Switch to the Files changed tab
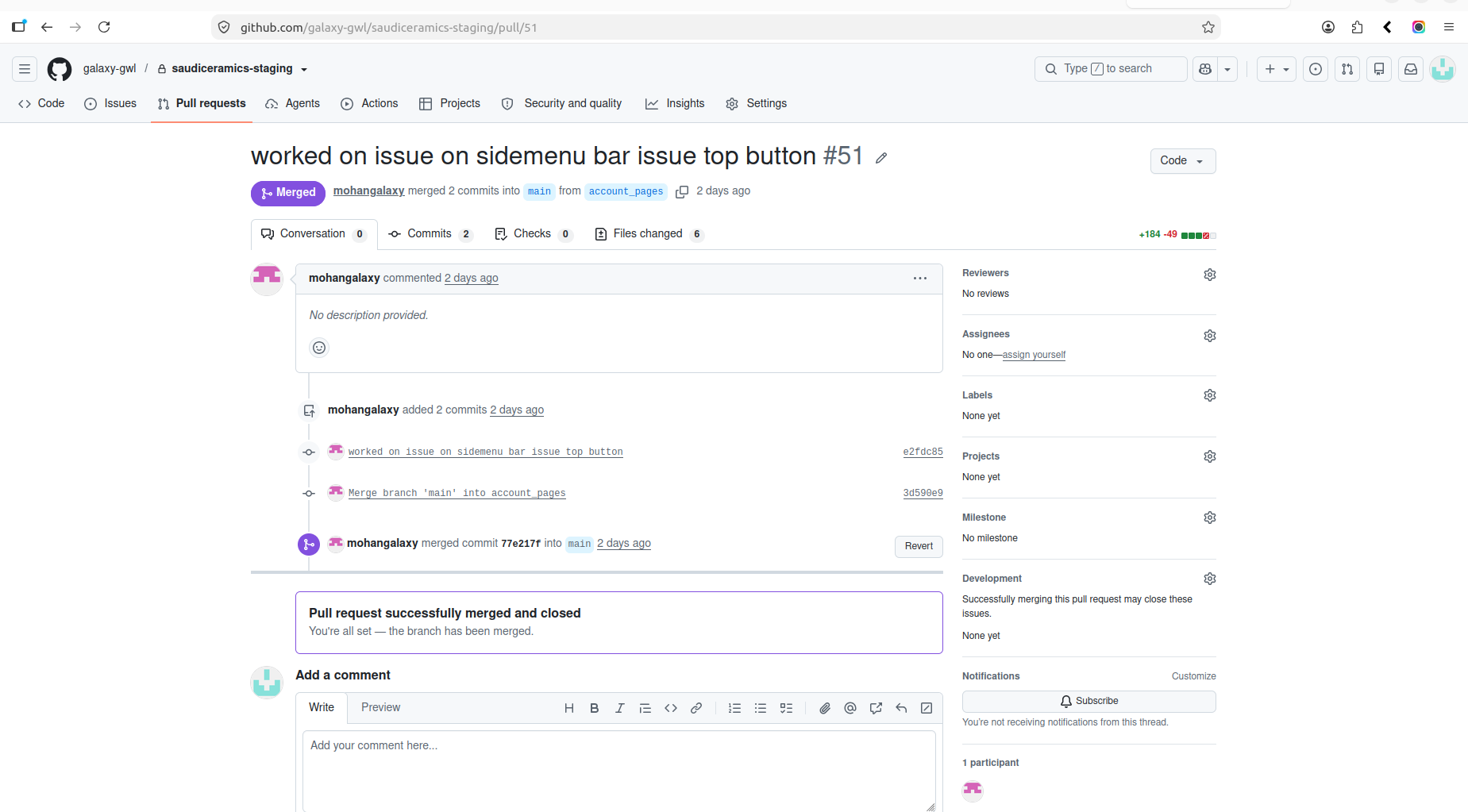Screen dimensions: 1468x812 [x=649, y=234]
